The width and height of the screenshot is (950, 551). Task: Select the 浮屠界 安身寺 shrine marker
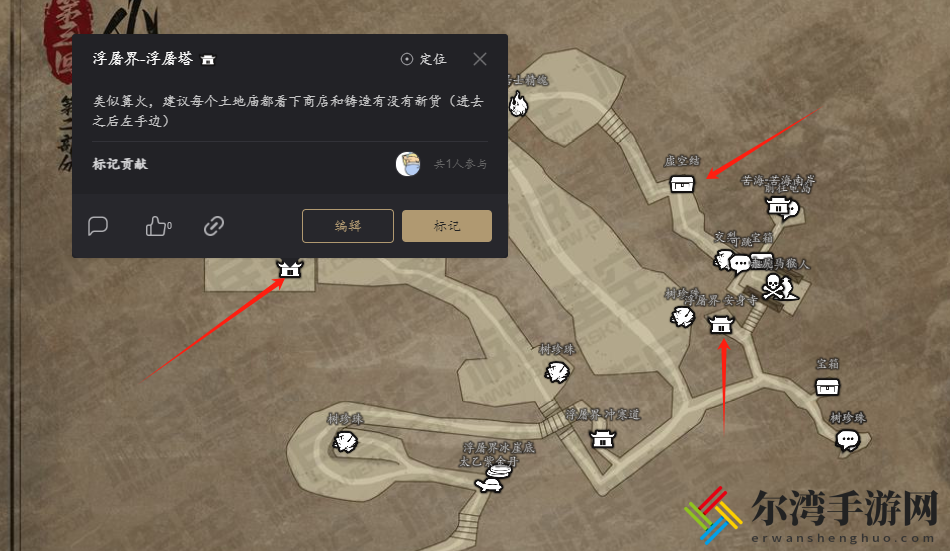click(721, 324)
